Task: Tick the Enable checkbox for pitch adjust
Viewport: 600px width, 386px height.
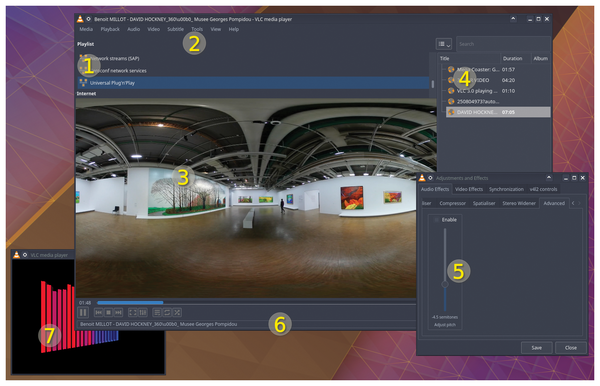Action: click(x=437, y=220)
